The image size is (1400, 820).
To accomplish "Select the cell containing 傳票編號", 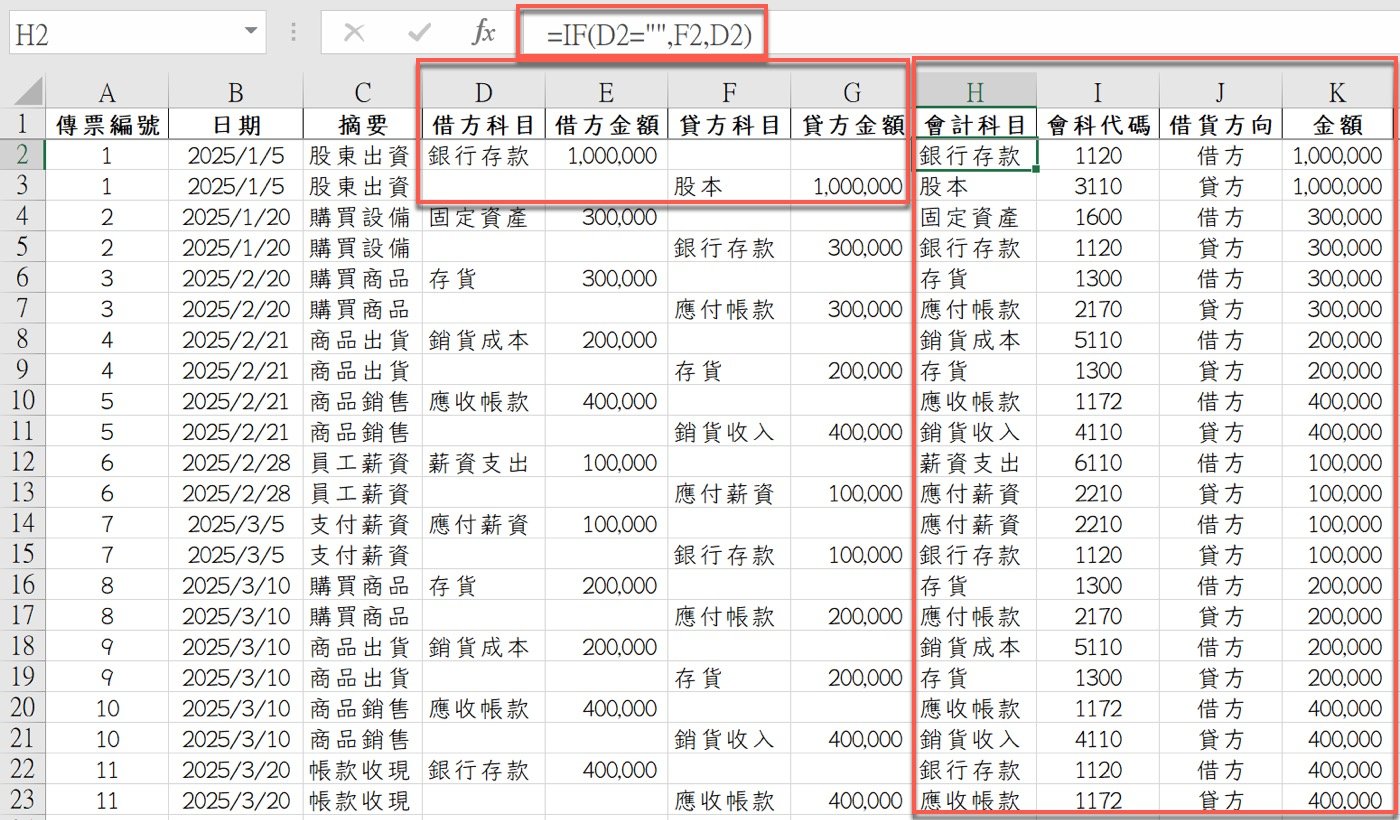I will tap(107, 124).
